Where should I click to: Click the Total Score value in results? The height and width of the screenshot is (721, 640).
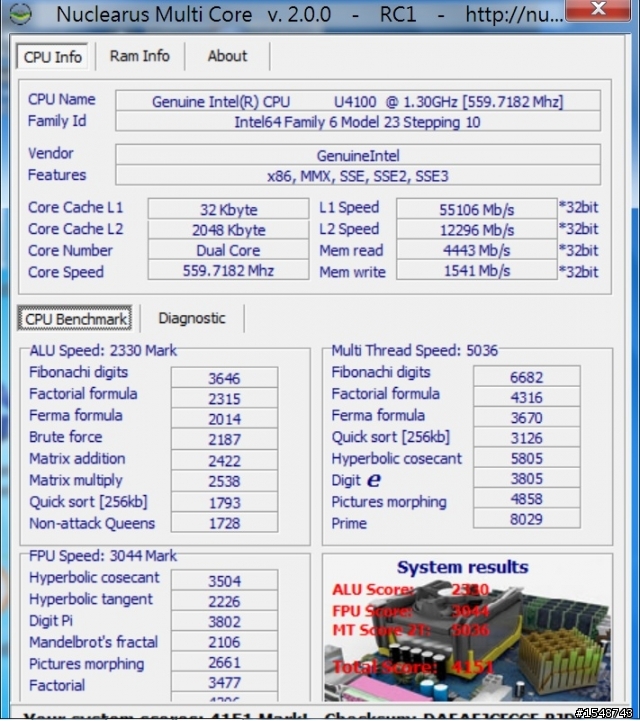(x=473, y=667)
